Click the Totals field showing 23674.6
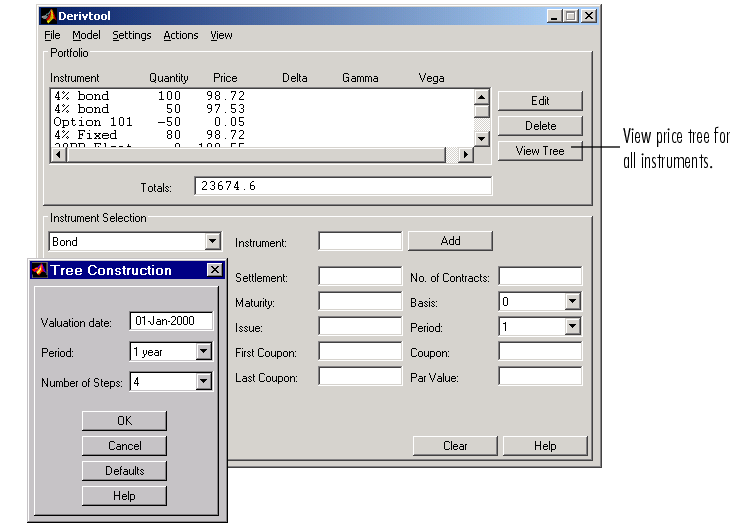Screen dimensions: 740x529 point(343,186)
